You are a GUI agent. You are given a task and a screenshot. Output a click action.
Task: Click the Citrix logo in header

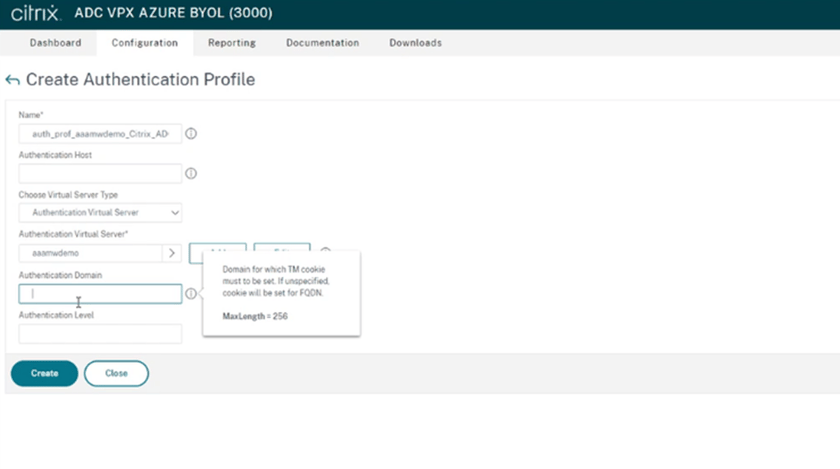click(36, 13)
